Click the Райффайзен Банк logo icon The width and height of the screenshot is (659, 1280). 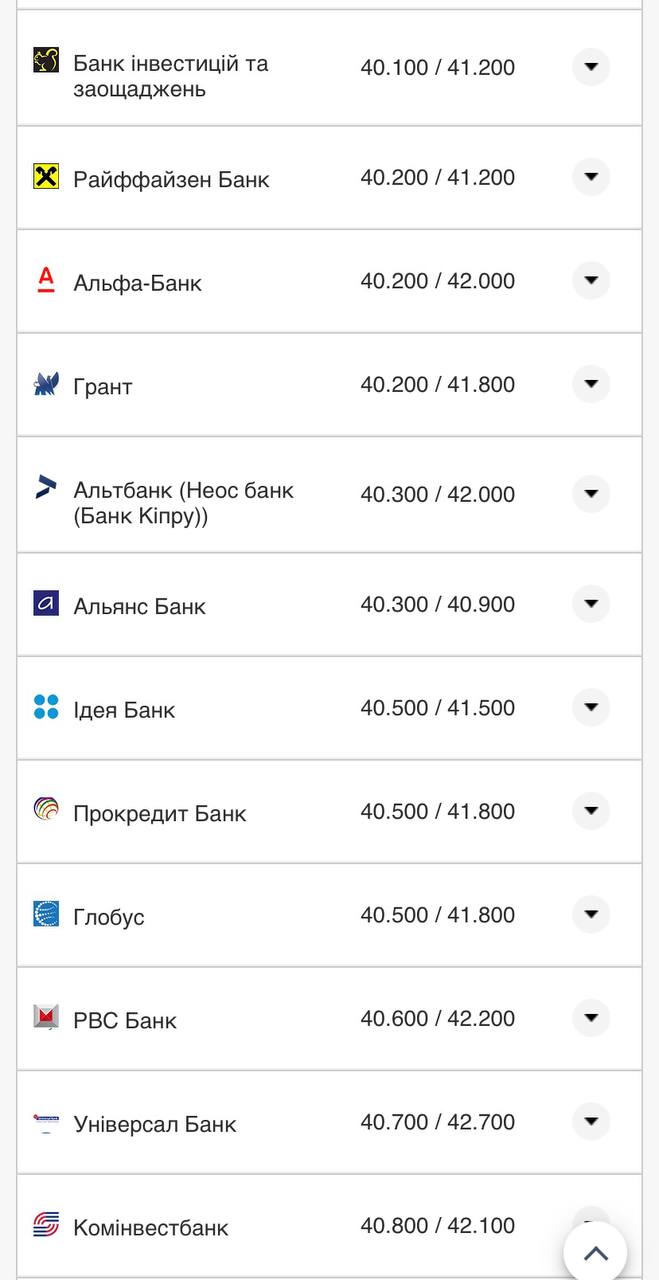(46, 178)
